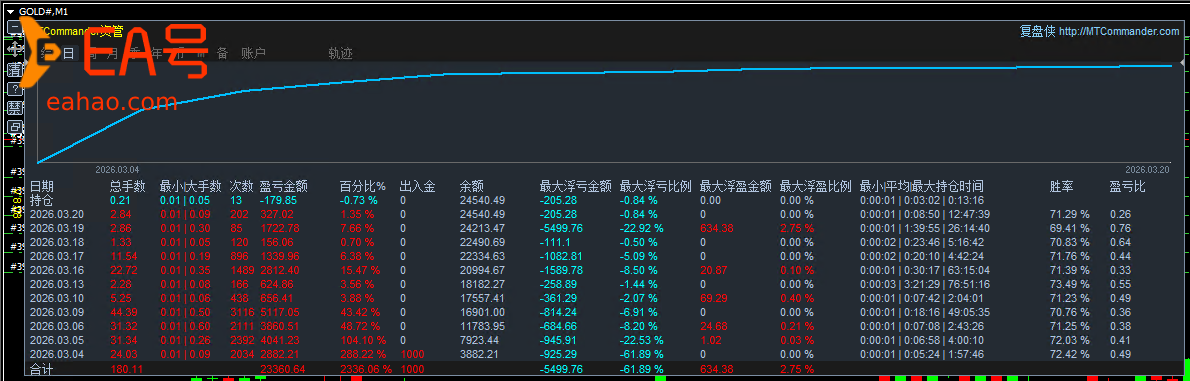
Task: Open the GOLD#,M1 chart dropdown arrow
Action: tap(11, 11)
